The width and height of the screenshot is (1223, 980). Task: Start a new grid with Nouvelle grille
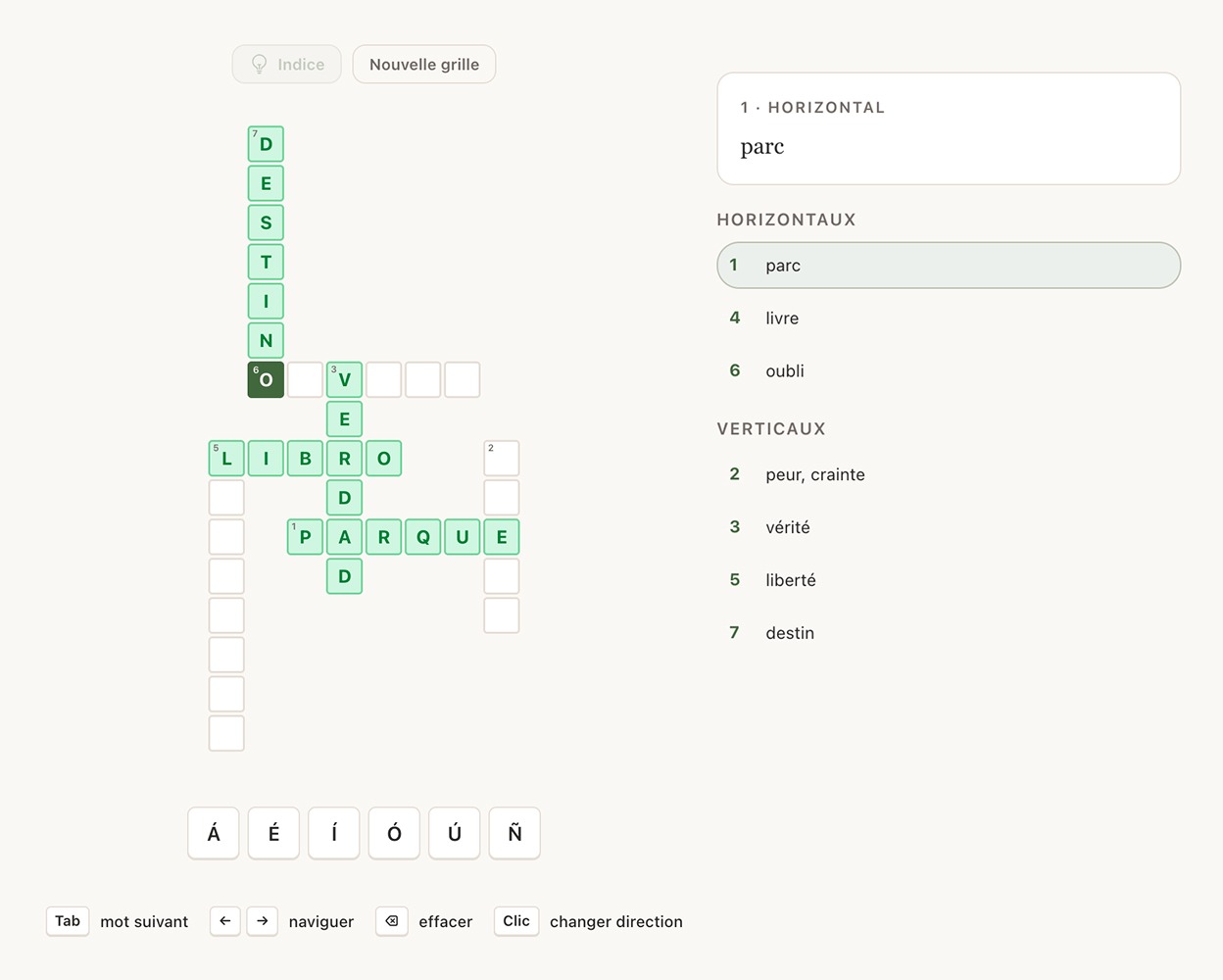point(424,65)
